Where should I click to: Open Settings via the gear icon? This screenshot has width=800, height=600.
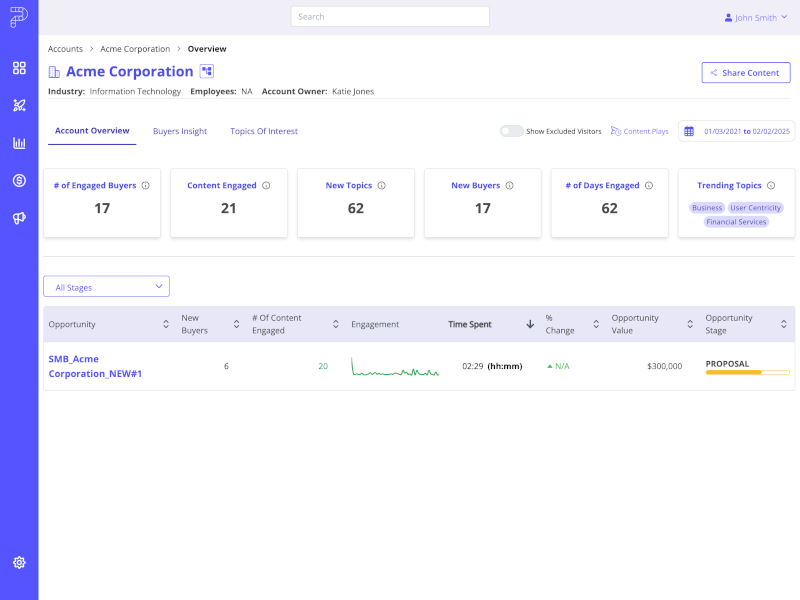(19, 562)
